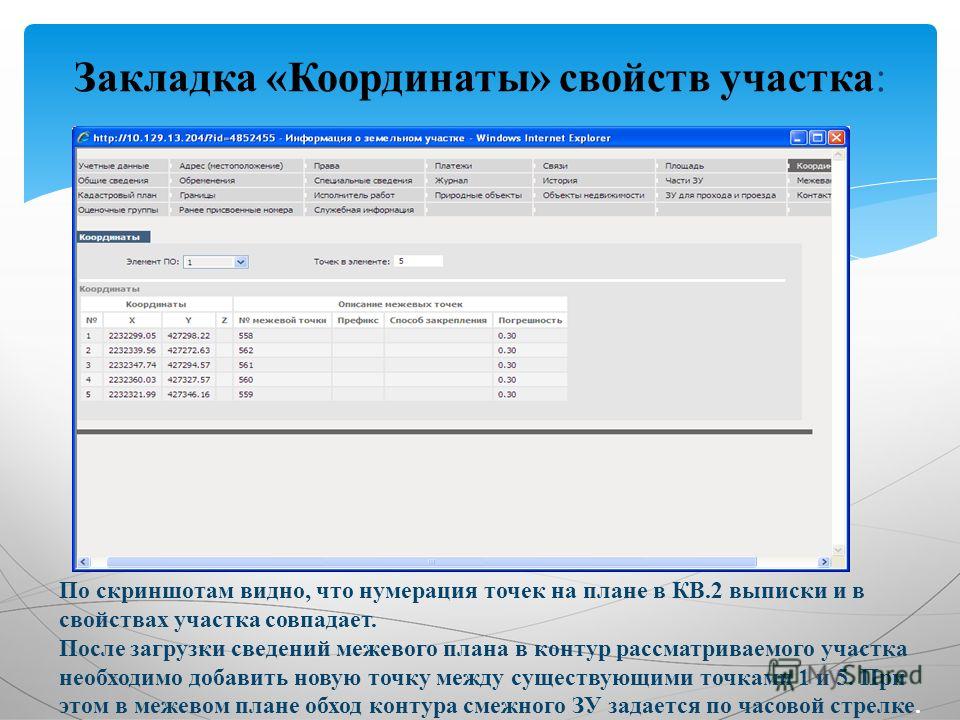Screen dimensions: 960x720
Task: Select the Оценочные группы tab
Action: pos(118,210)
